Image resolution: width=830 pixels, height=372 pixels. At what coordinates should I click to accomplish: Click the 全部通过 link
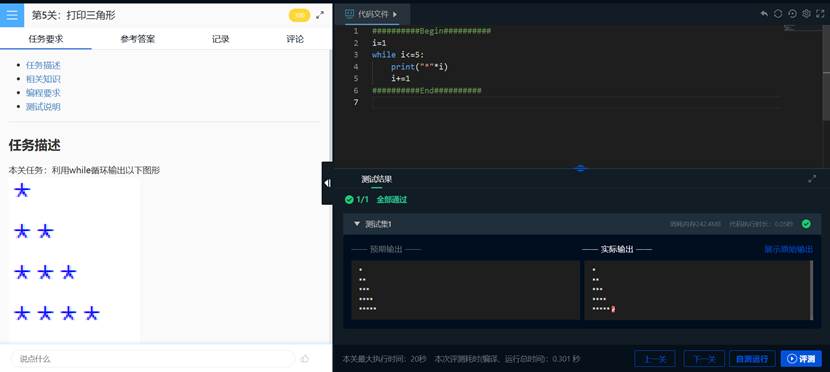(x=392, y=199)
